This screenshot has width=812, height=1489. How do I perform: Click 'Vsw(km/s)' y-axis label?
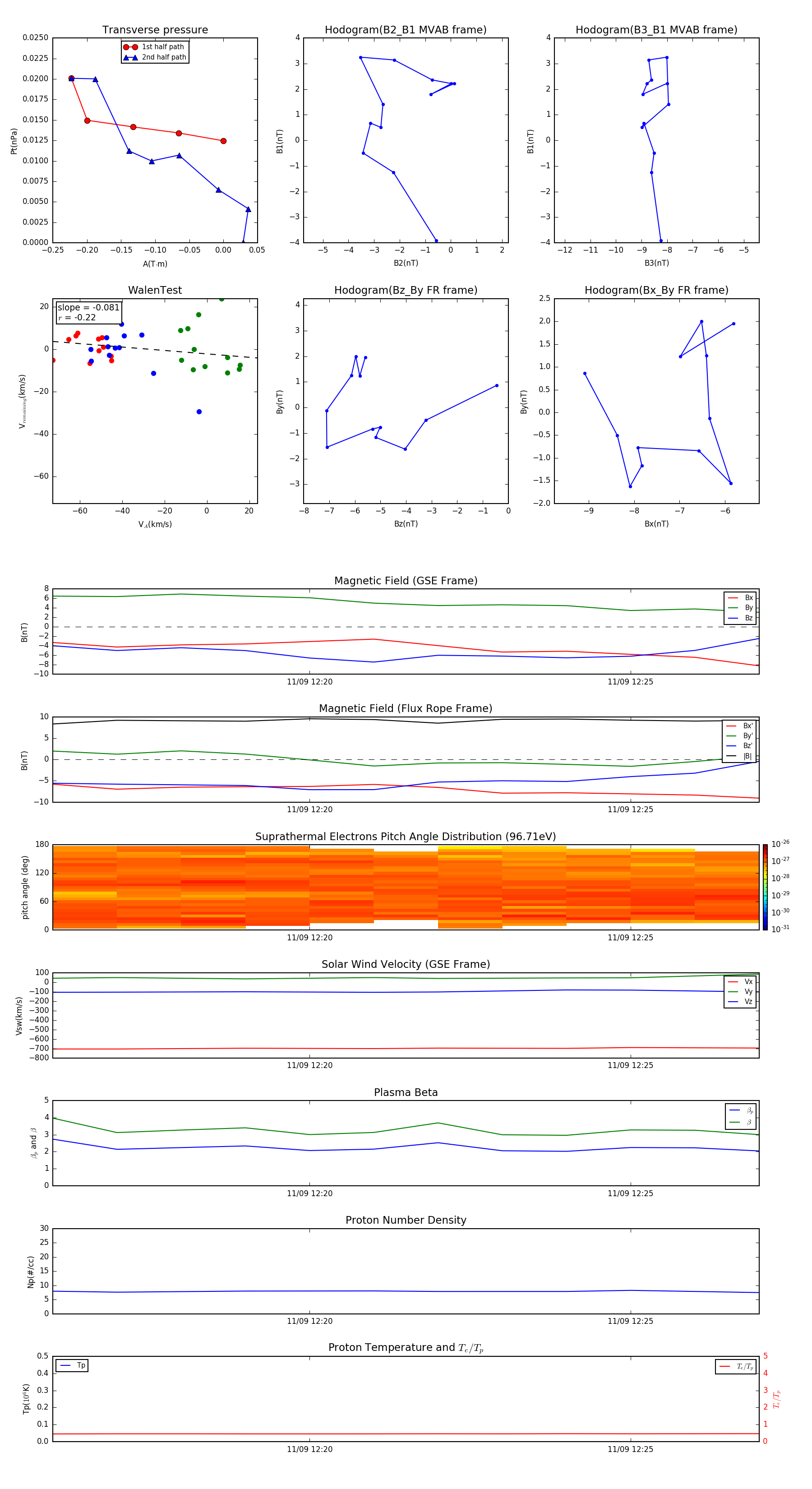pyautogui.click(x=19, y=1015)
